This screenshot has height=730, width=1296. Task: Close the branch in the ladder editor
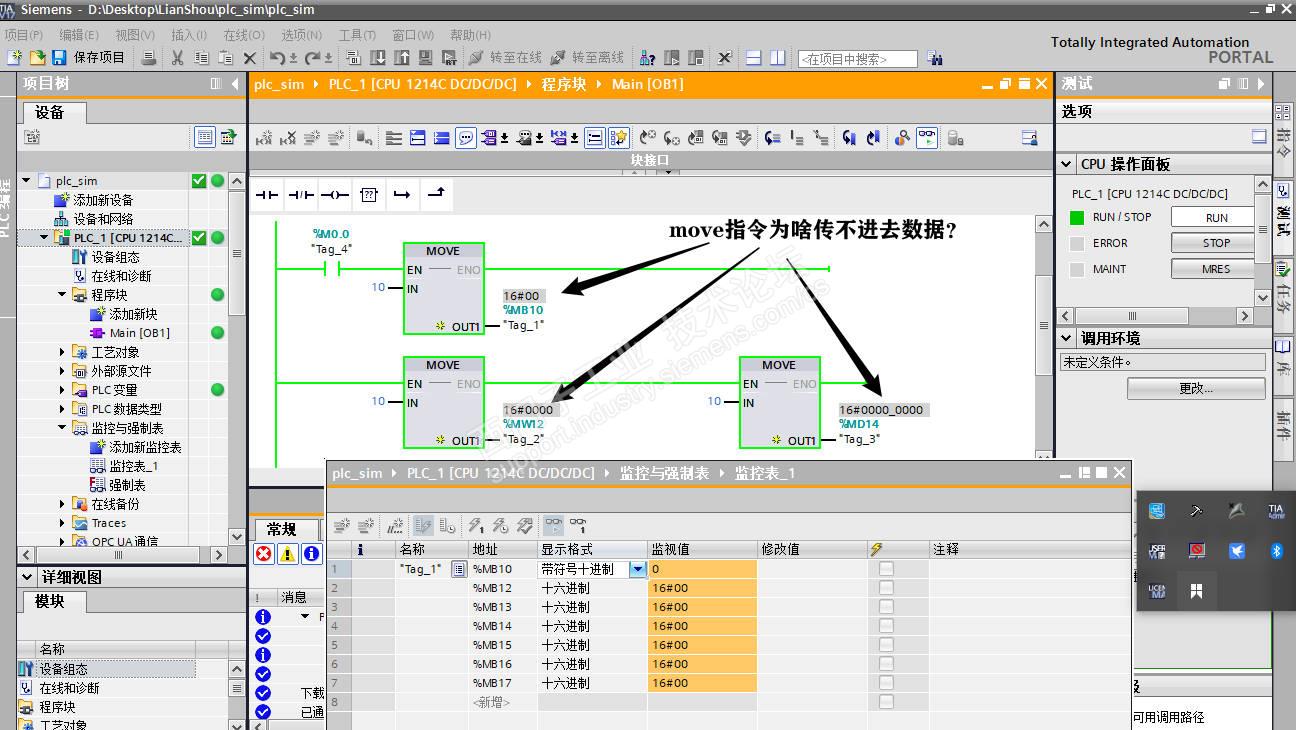436,195
